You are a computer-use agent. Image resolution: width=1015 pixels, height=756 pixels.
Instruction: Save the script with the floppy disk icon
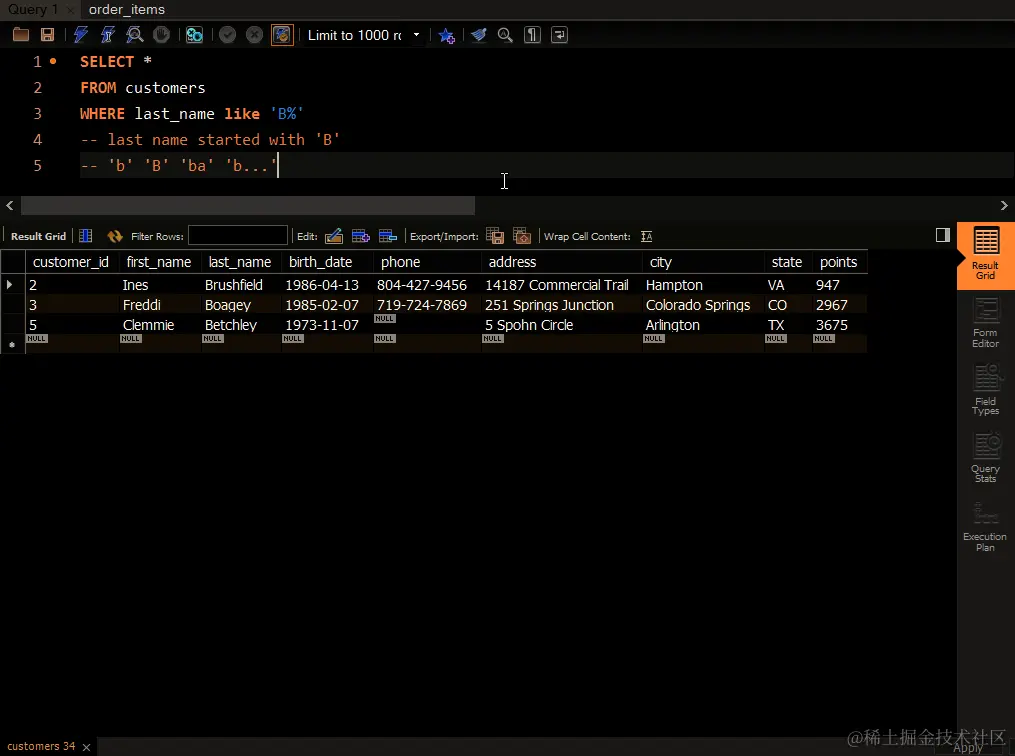click(47, 35)
